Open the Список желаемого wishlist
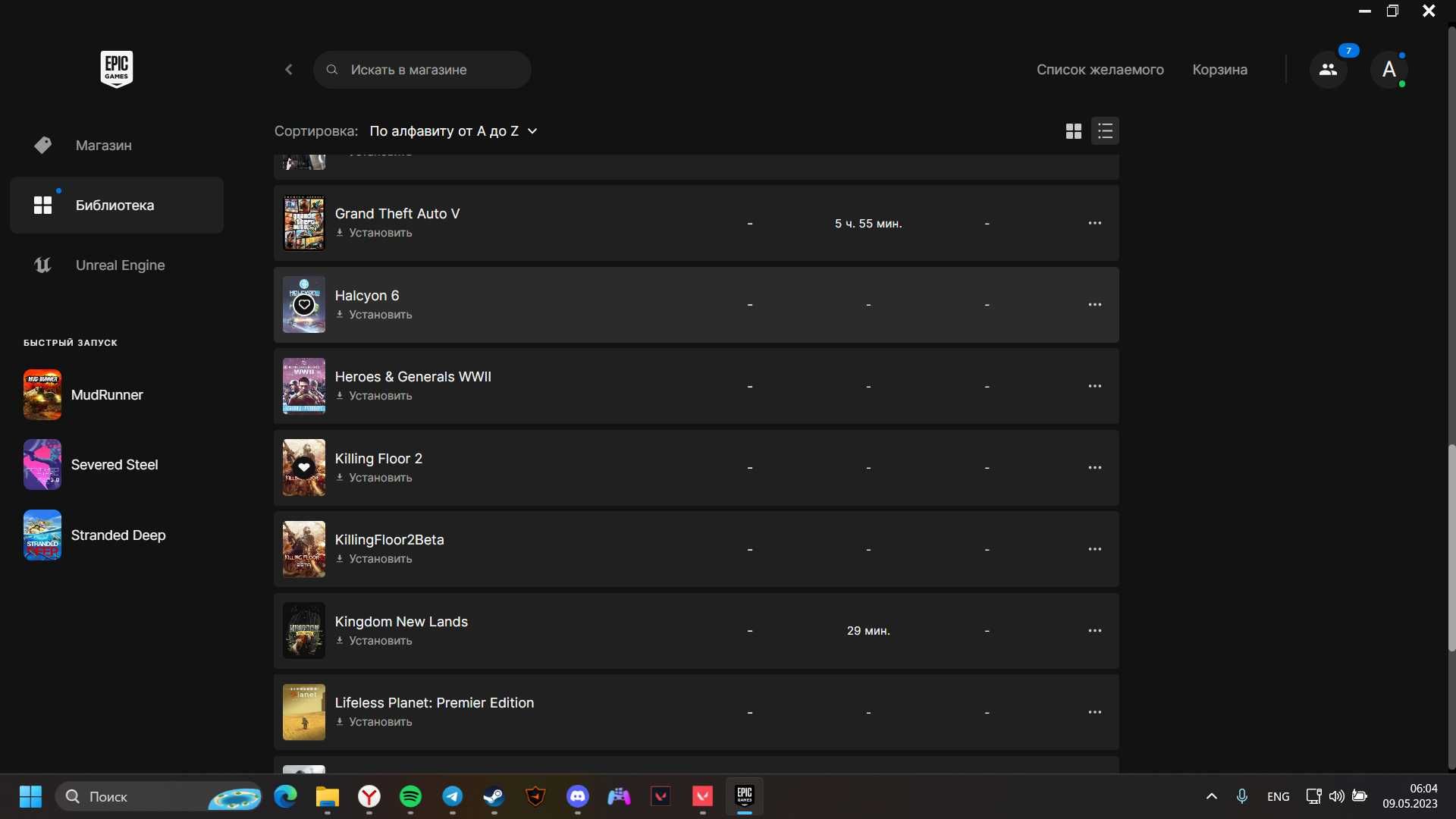Screen dimensions: 1456x819 coord(1100,70)
